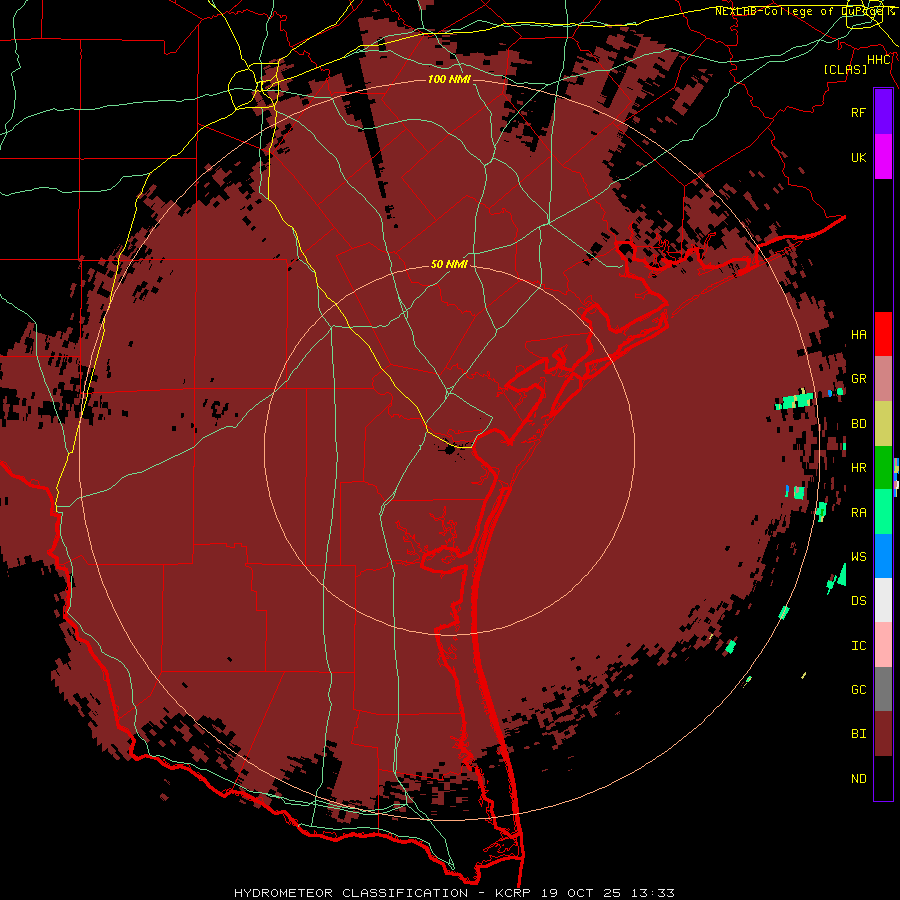Click the IC legend label

(x=858, y=646)
